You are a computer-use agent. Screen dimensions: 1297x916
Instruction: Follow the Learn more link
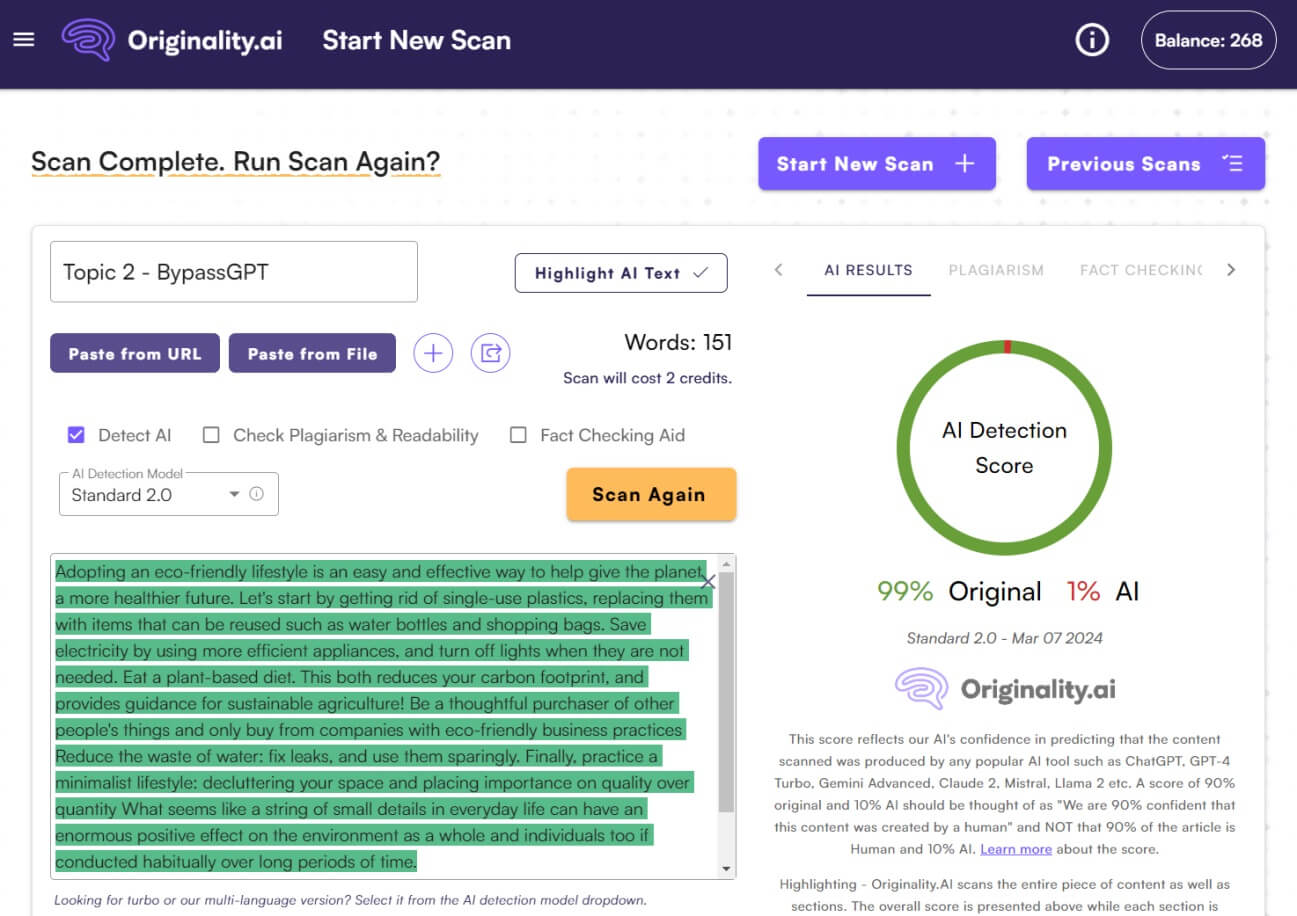pyautogui.click(x=1015, y=849)
